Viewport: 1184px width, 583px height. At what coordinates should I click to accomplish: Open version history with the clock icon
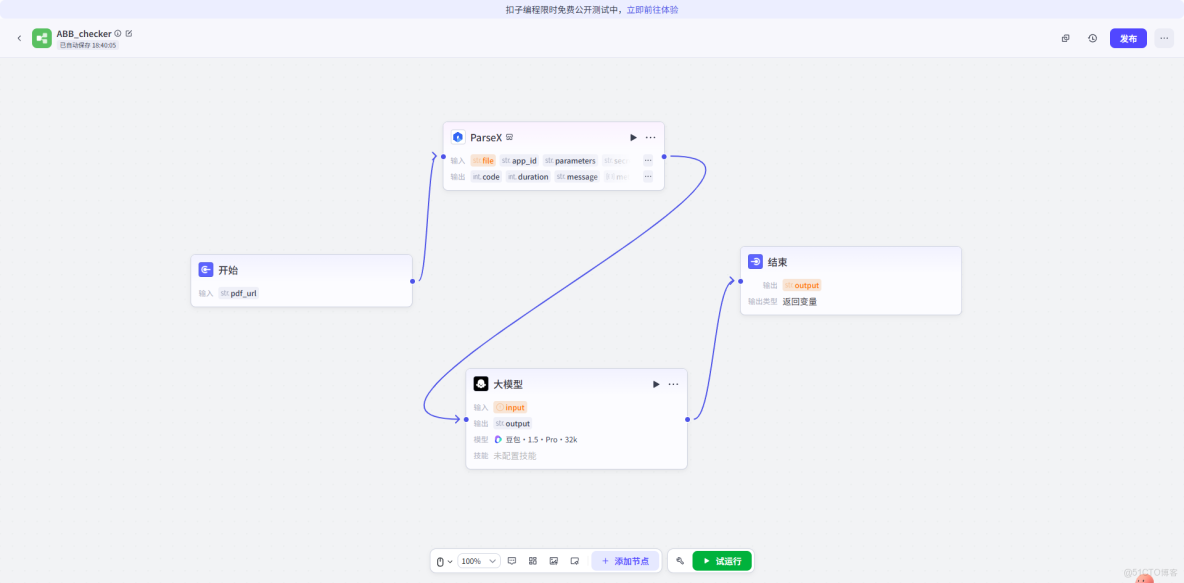pos(1092,37)
